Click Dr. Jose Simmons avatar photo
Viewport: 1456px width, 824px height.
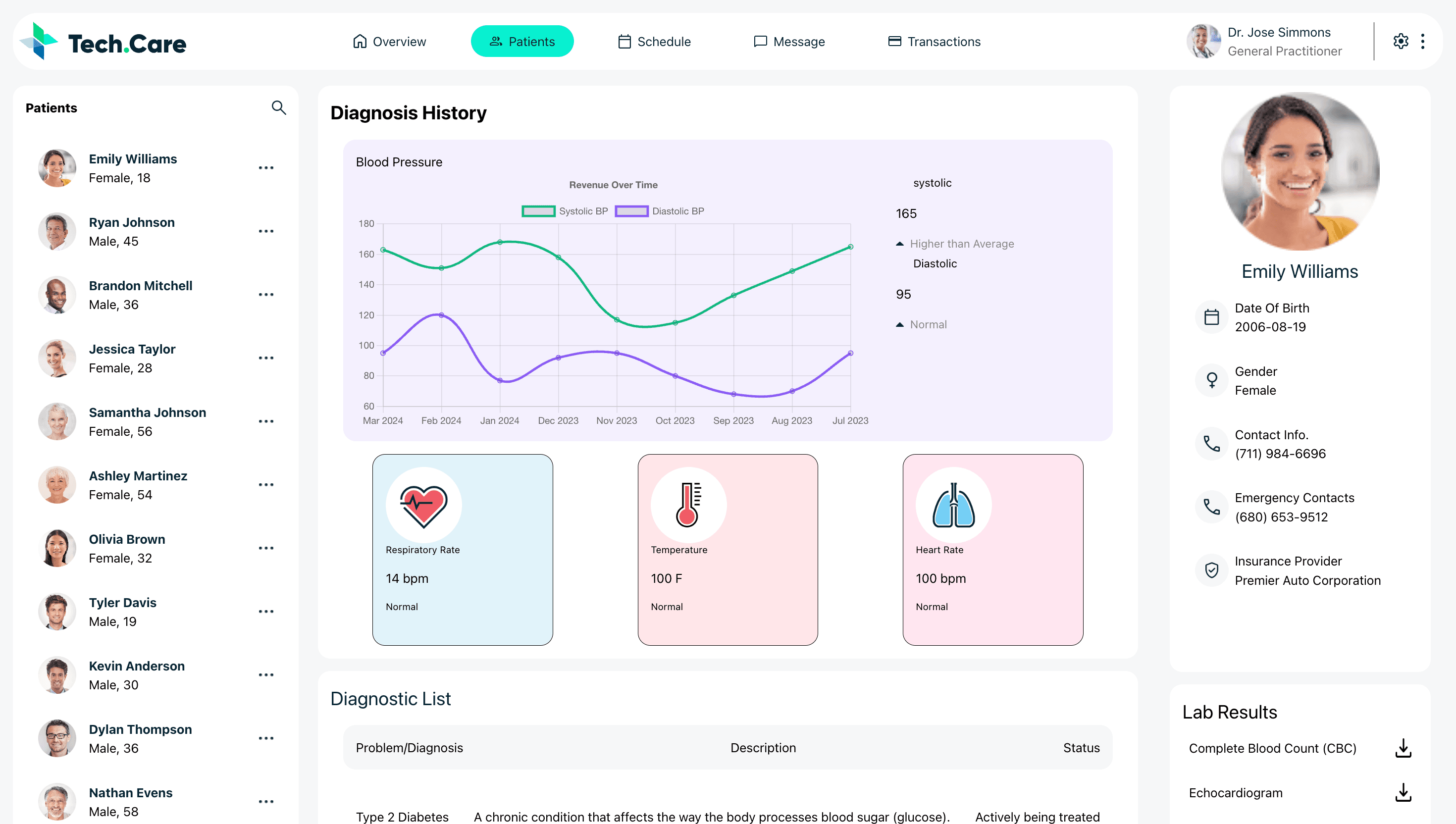click(x=1203, y=41)
